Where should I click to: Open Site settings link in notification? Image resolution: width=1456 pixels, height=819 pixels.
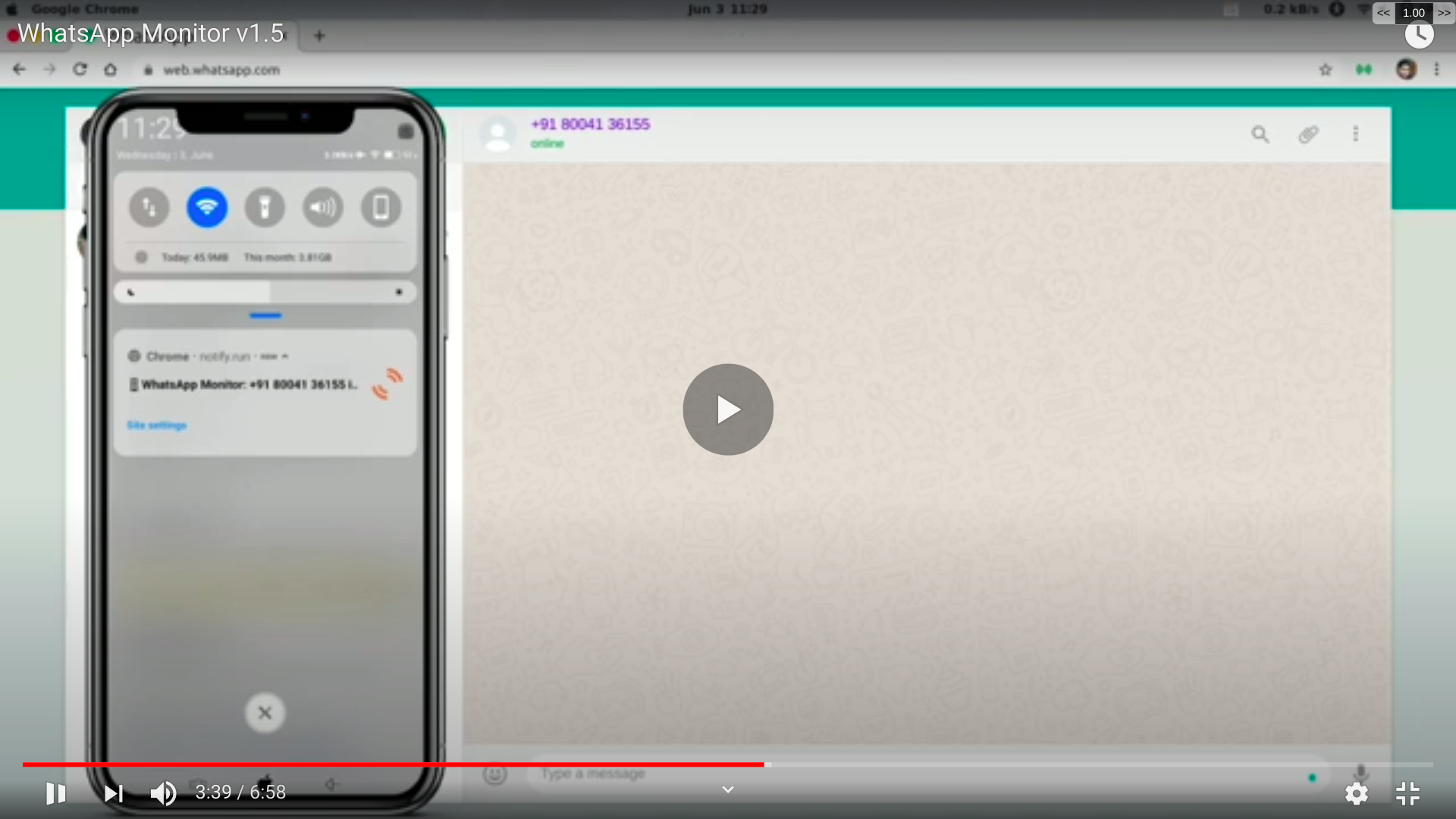click(x=156, y=425)
